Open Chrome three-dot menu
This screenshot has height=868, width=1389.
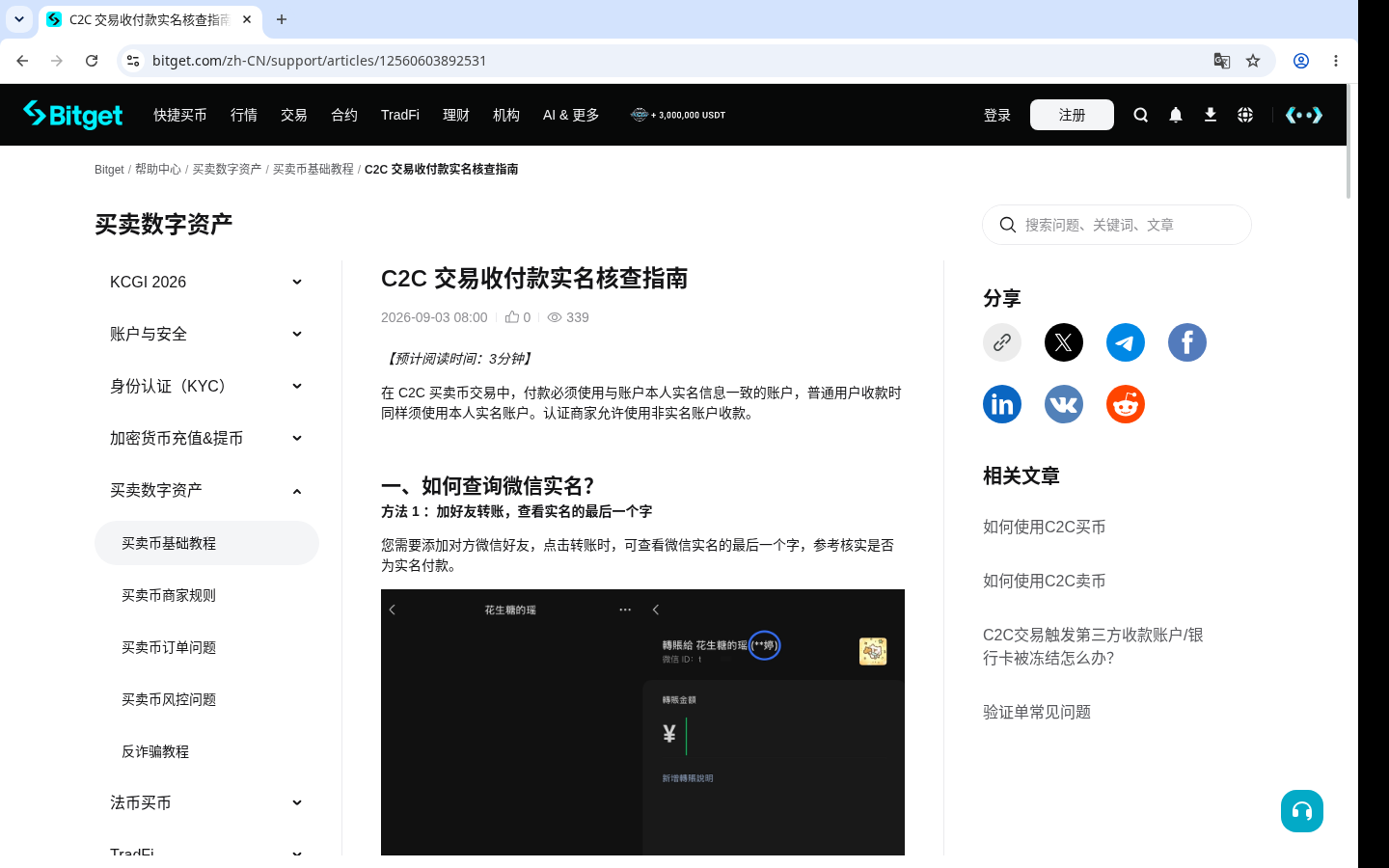pyautogui.click(x=1336, y=61)
